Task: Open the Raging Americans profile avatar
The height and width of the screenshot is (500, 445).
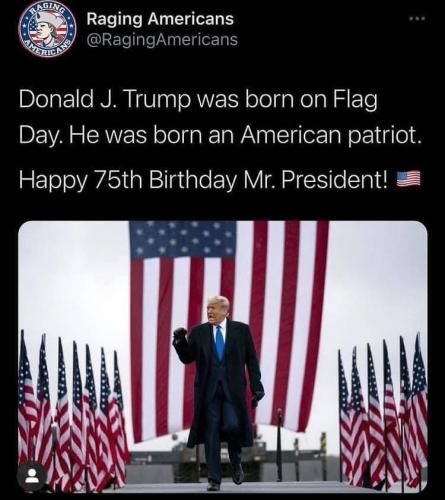Action: pyautogui.click(x=47, y=28)
